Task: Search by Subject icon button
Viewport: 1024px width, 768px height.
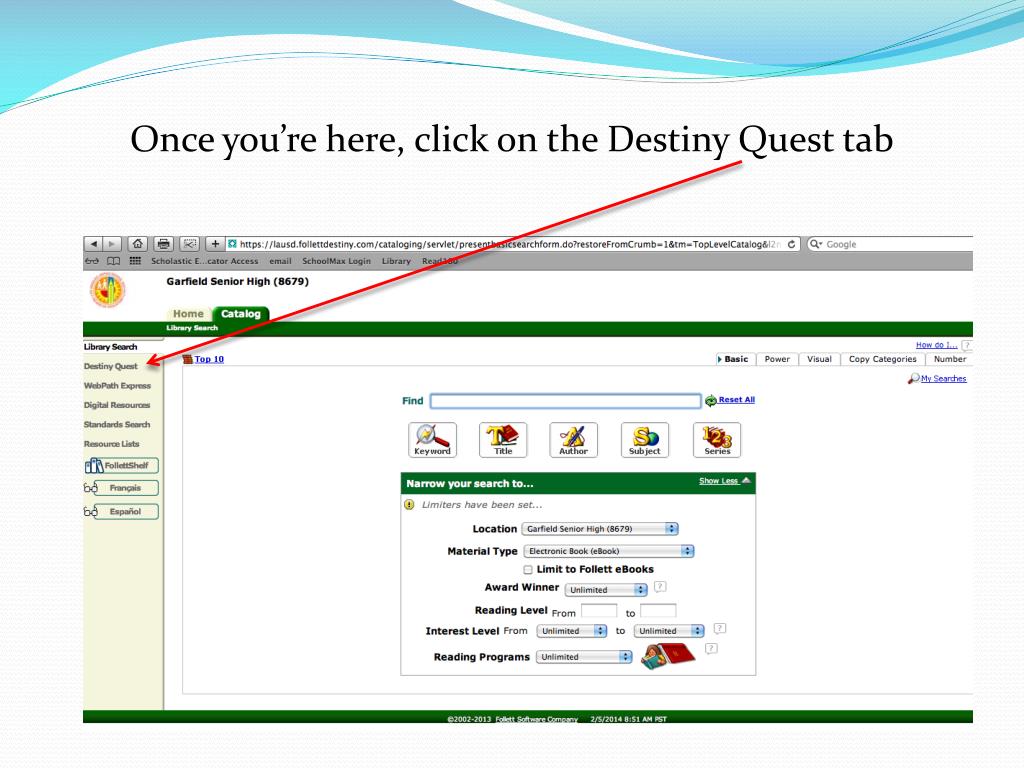Action: click(x=645, y=440)
